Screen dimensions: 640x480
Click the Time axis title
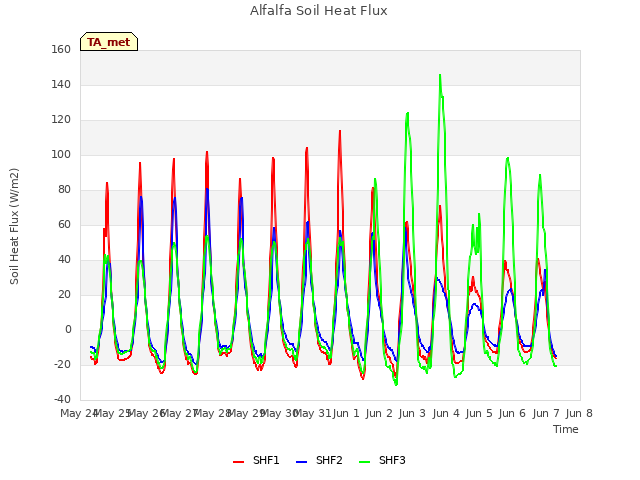point(566,429)
